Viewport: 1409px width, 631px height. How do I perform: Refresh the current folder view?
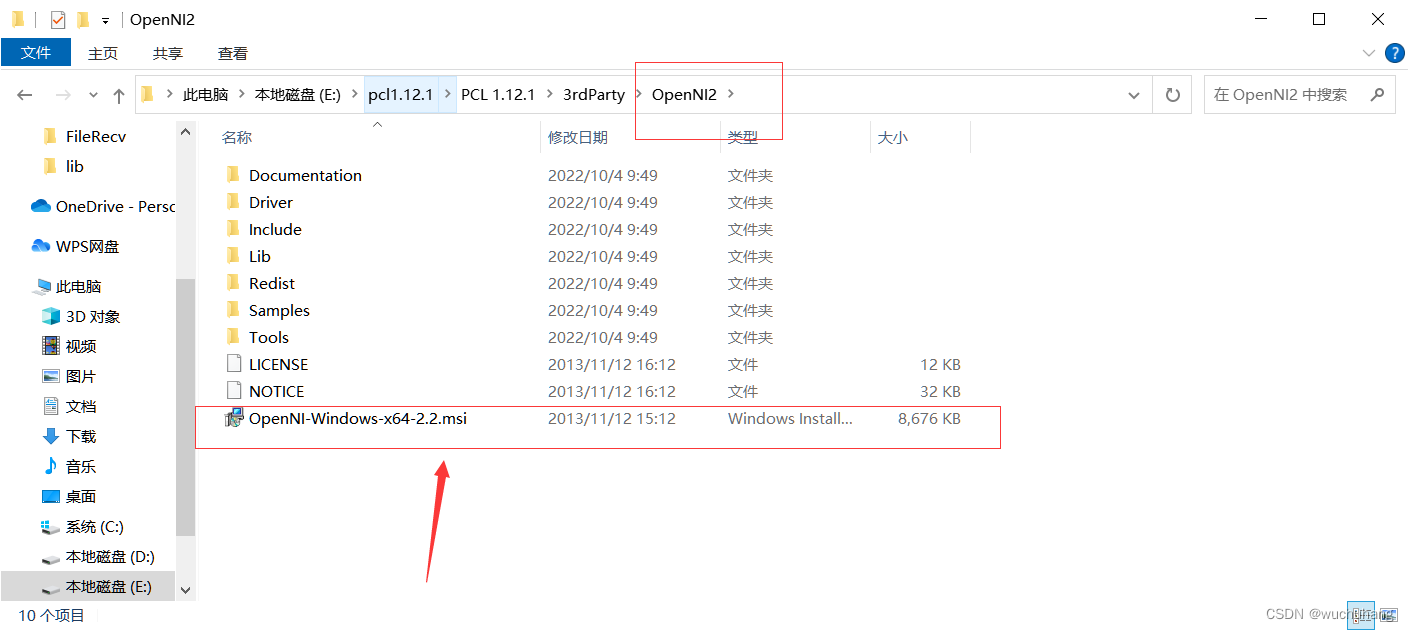tap(1172, 95)
